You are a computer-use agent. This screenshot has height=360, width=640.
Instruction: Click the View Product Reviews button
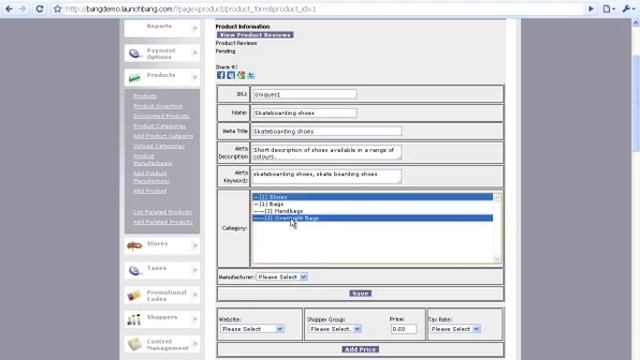click(255, 35)
